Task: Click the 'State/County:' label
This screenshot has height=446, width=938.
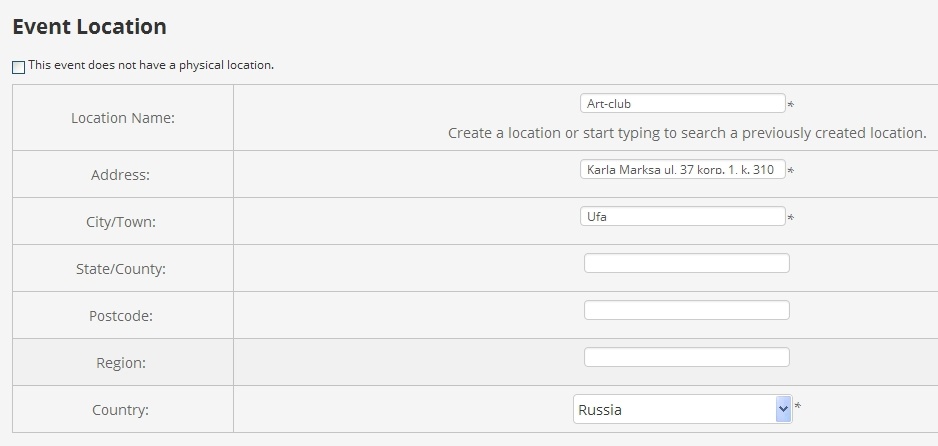Action: [x=121, y=269]
